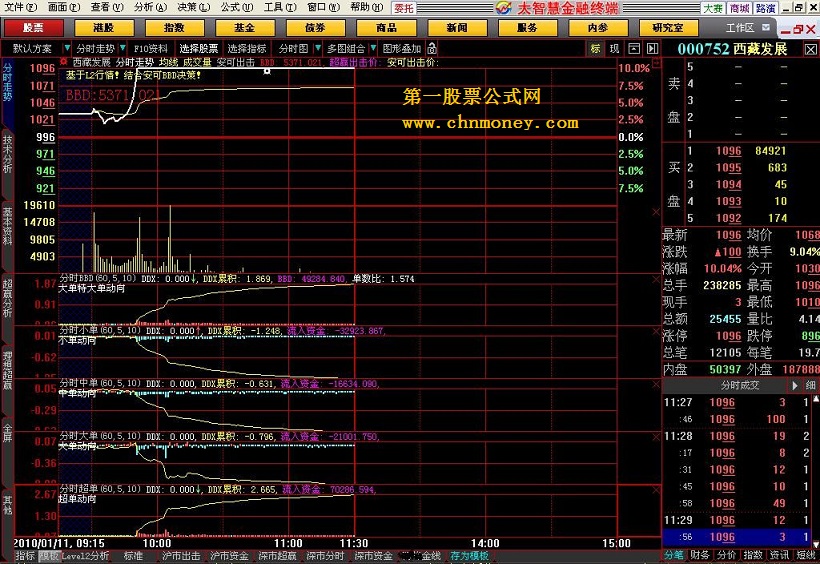Select the 资讯 tab at bottom right
The width and height of the screenshot is (820, 564).
coord(779,555)
